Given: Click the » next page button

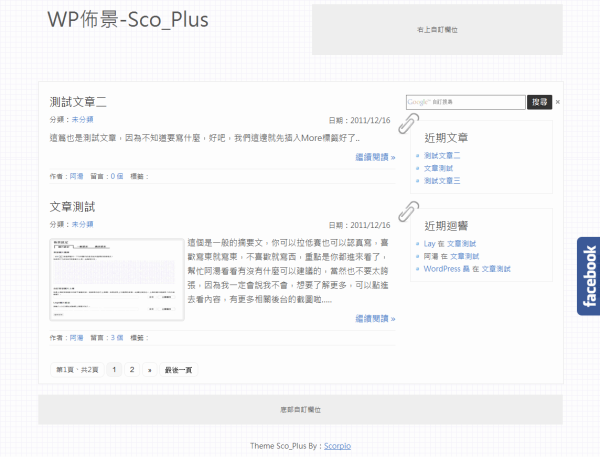Looking at the screenshot, I should click(x=150, y=369).
